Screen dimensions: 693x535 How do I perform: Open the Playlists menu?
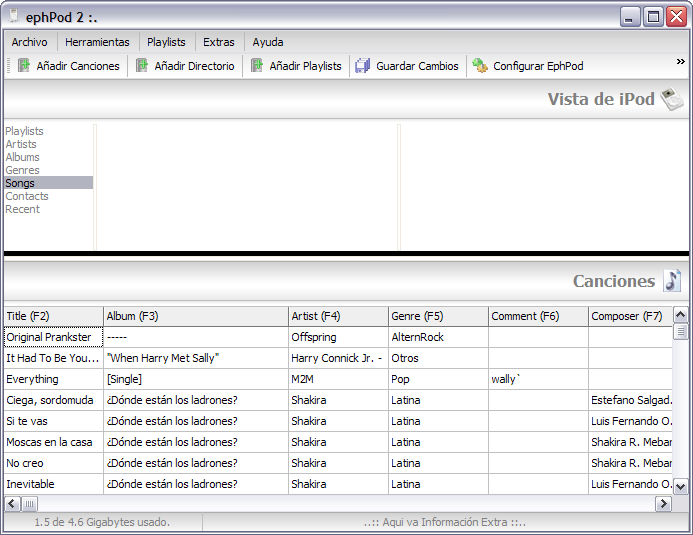[x=166, y=42]
